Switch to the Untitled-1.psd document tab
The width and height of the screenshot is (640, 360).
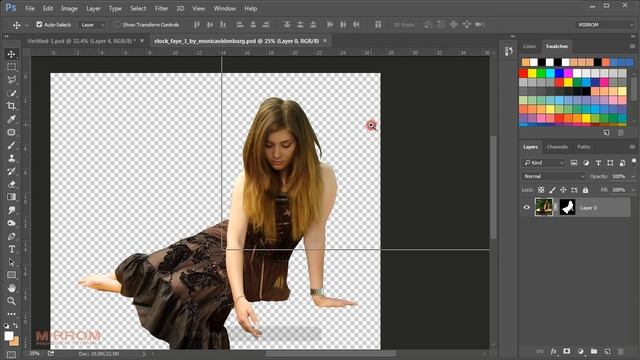(x=82, y=41)
